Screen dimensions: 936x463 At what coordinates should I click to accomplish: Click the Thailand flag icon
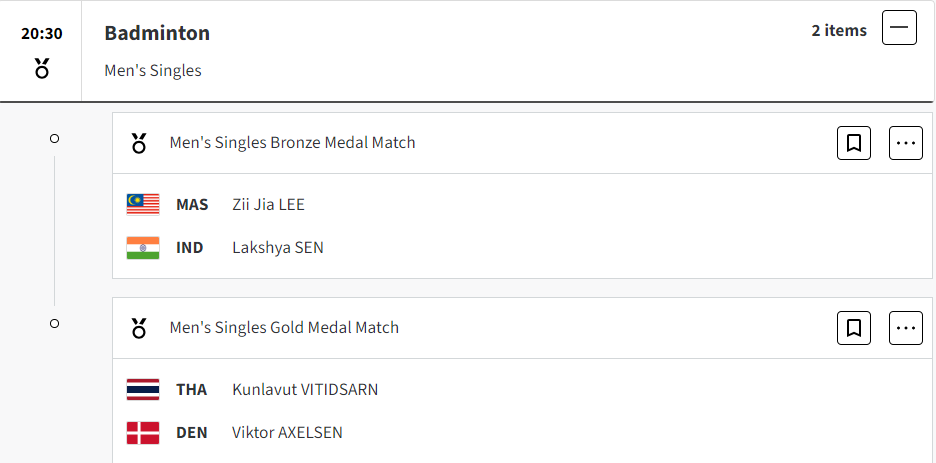tap(143, 390)
